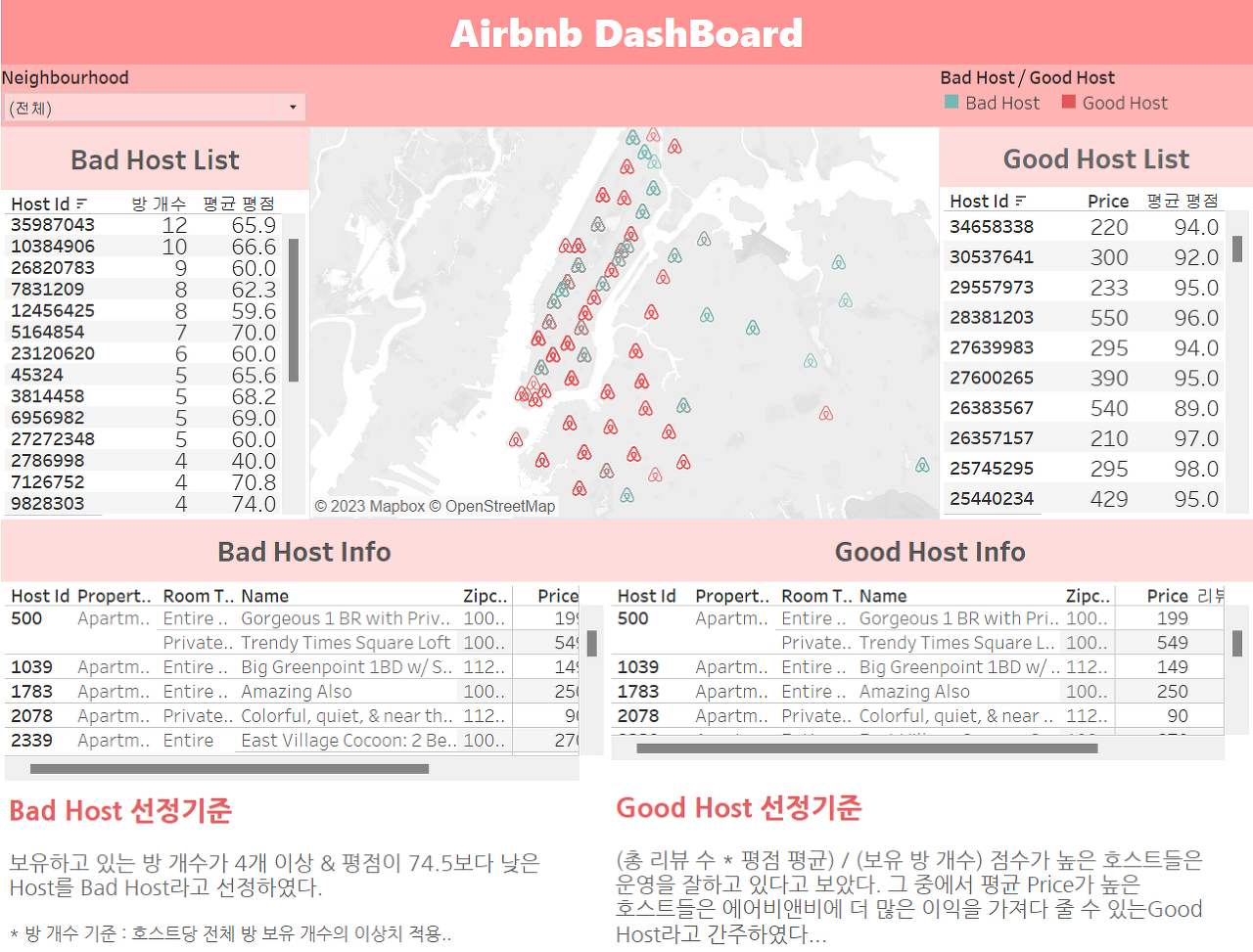This screenshot has height=952, width=1253.
Task: Click 'East Village Cocoon' listing in Bad Host Info
Action: (348, 741)
